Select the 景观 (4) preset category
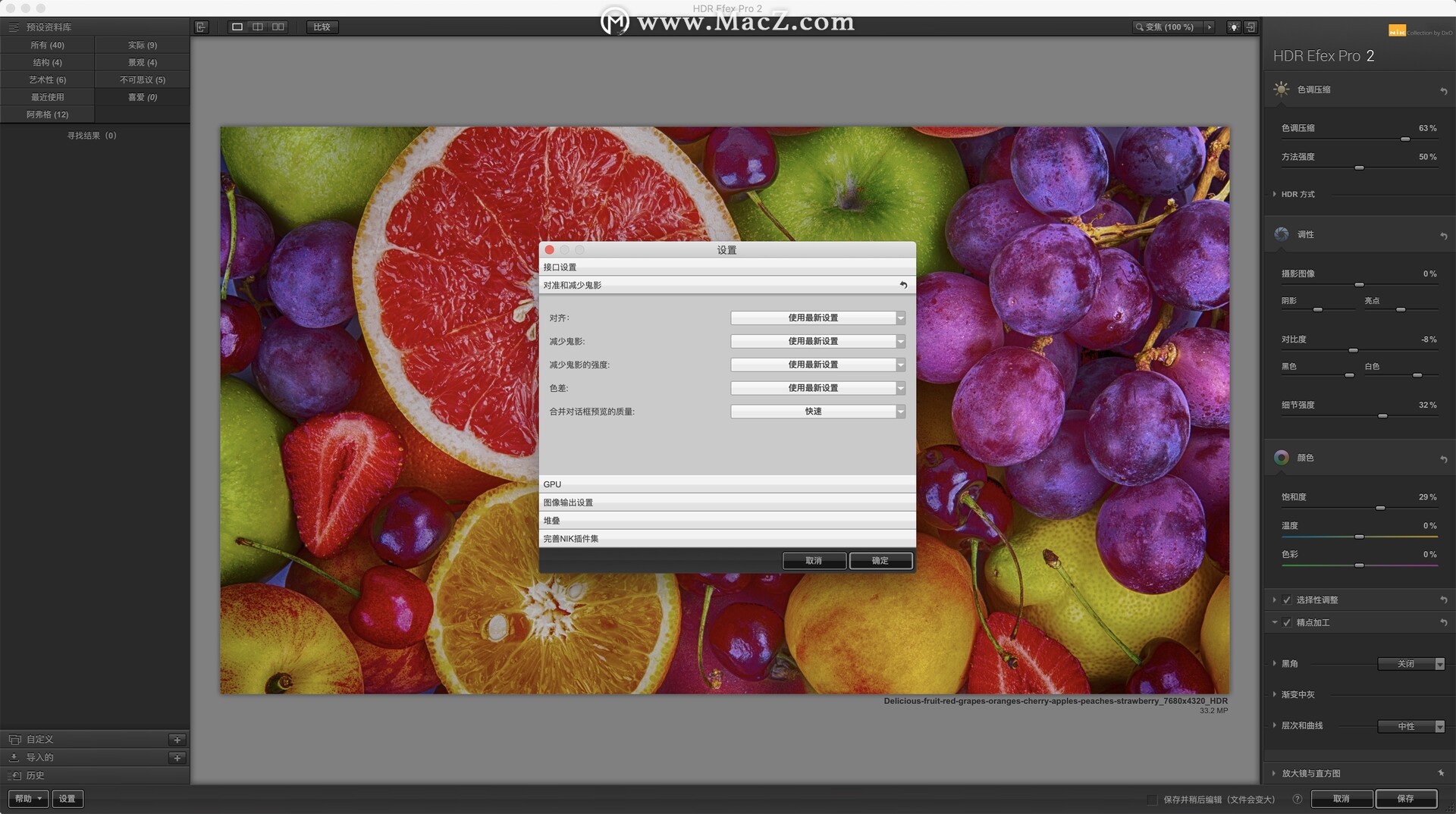The width and height of the screenshot is (1456, 814). point(142,62)
